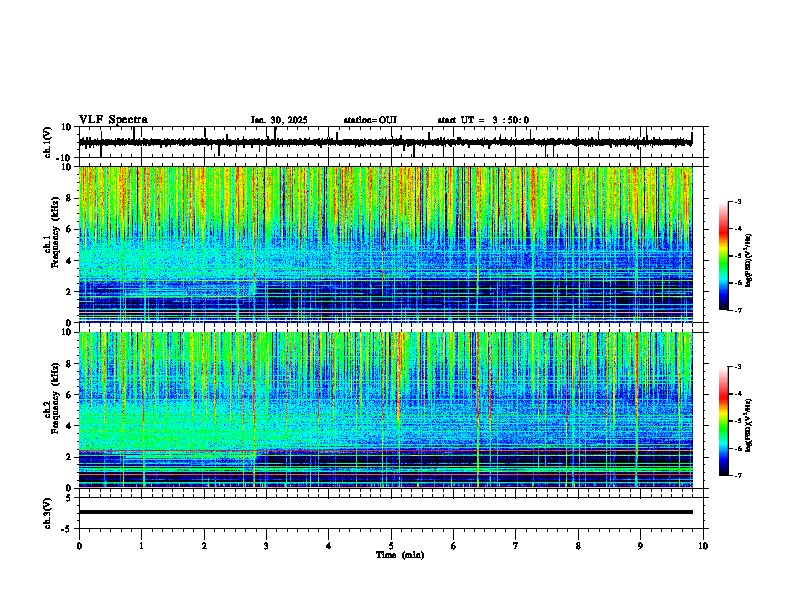
Task: Click the '-7' label on ch.2 colorbar
Action: click(x=737, y=475)
